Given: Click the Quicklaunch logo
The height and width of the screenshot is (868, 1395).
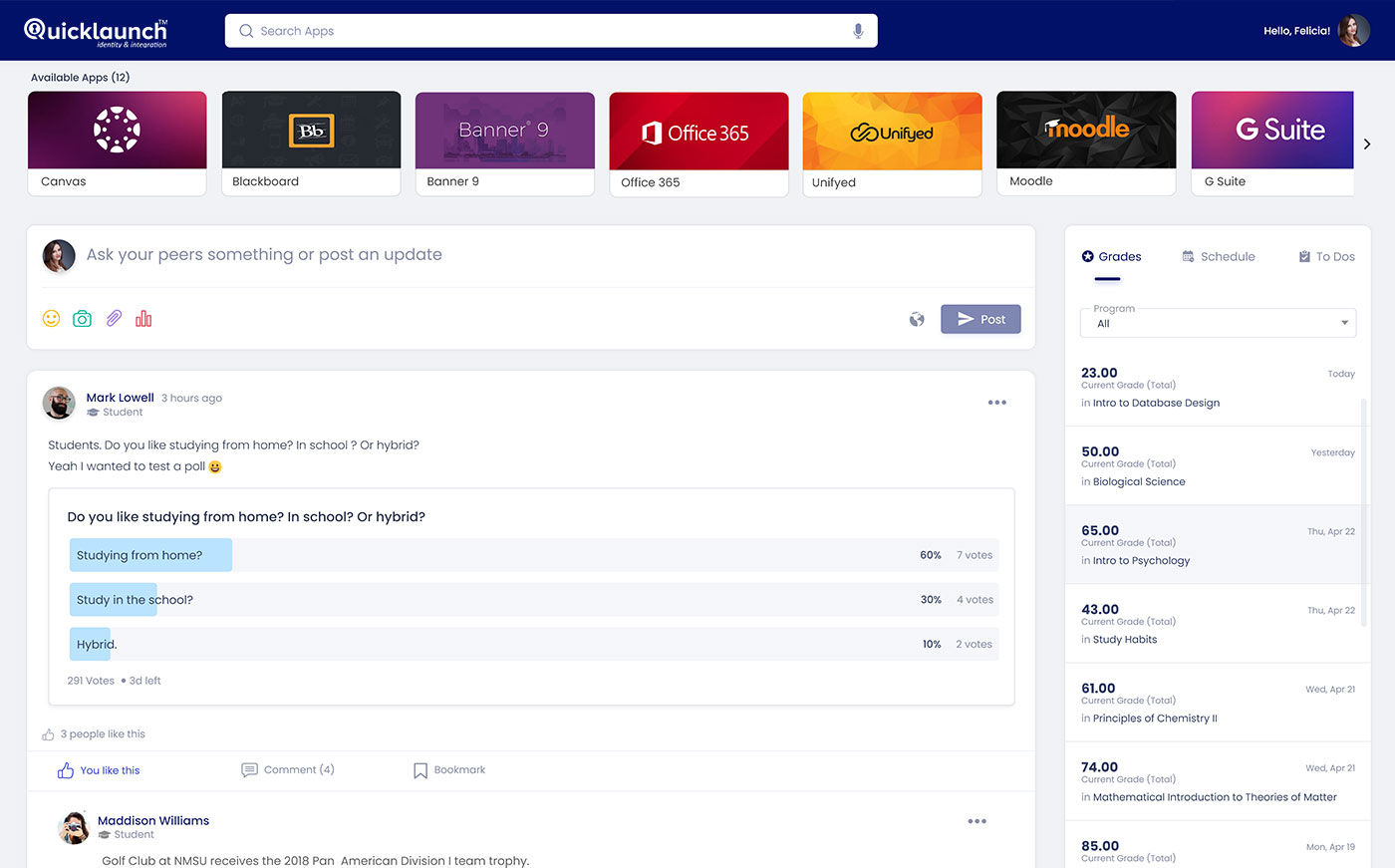Looking at the screenshot, I should click(96, 32).
